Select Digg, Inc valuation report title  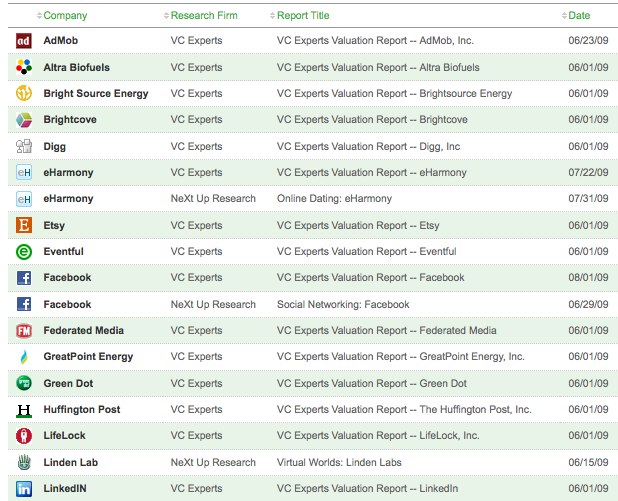click(x=368, y=147)
